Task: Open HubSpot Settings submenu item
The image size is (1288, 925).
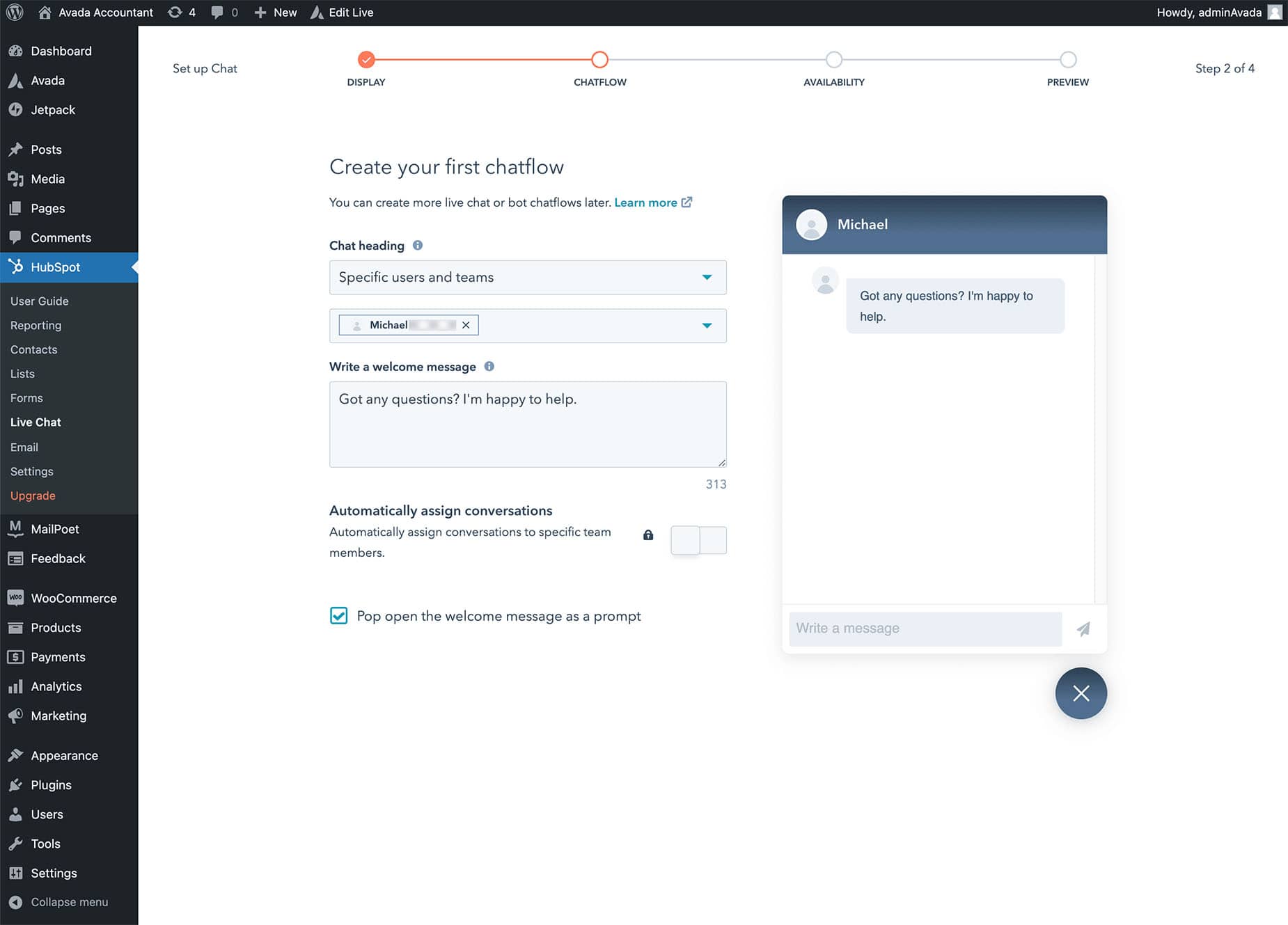Action: click(x=31, y=471)
